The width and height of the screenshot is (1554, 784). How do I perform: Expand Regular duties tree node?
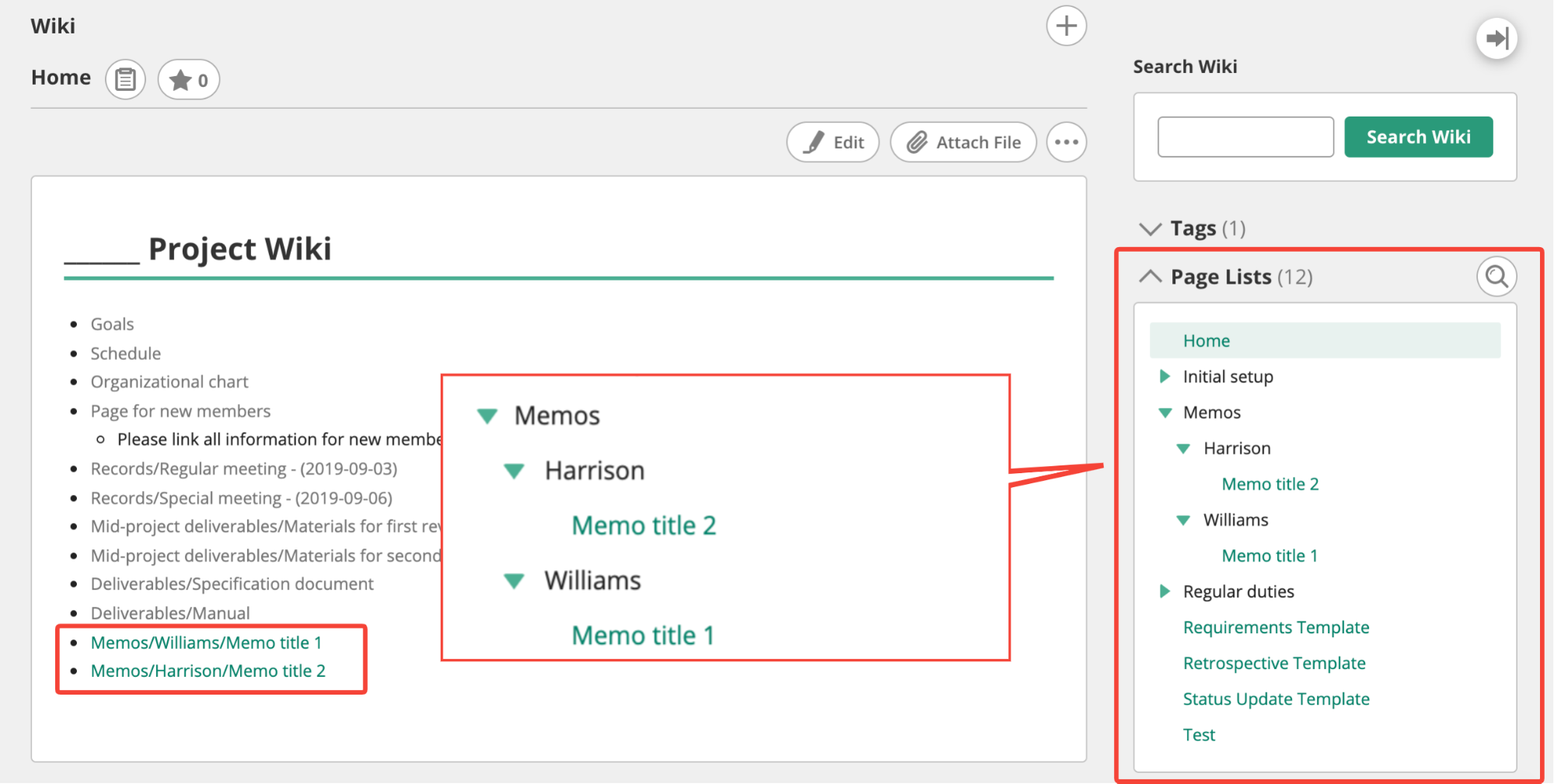(1165, 591)
